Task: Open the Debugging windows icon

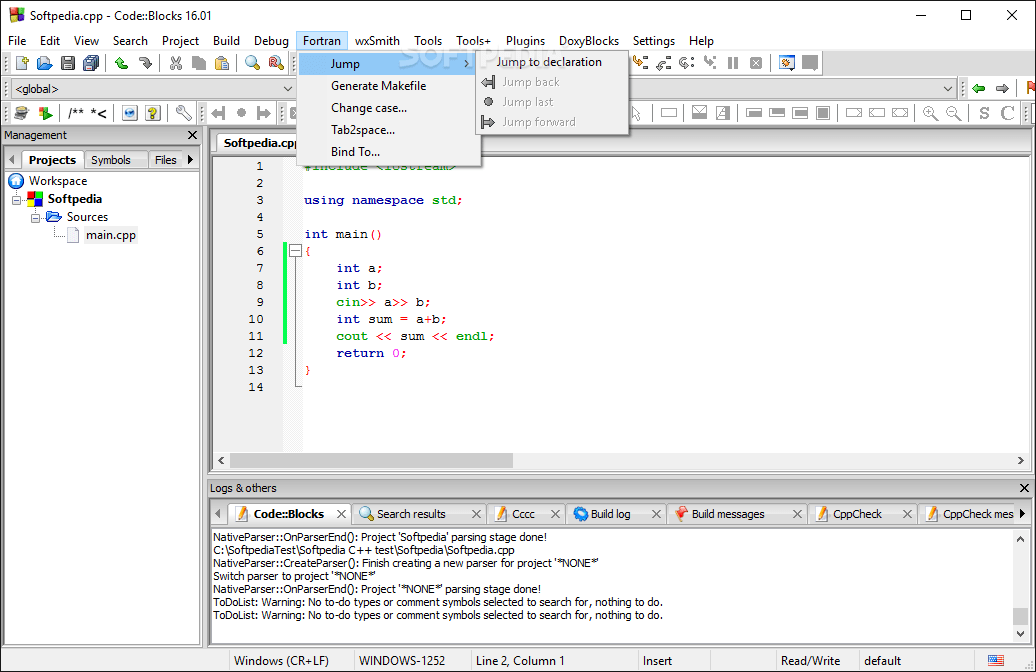Action: click(786, 63)
